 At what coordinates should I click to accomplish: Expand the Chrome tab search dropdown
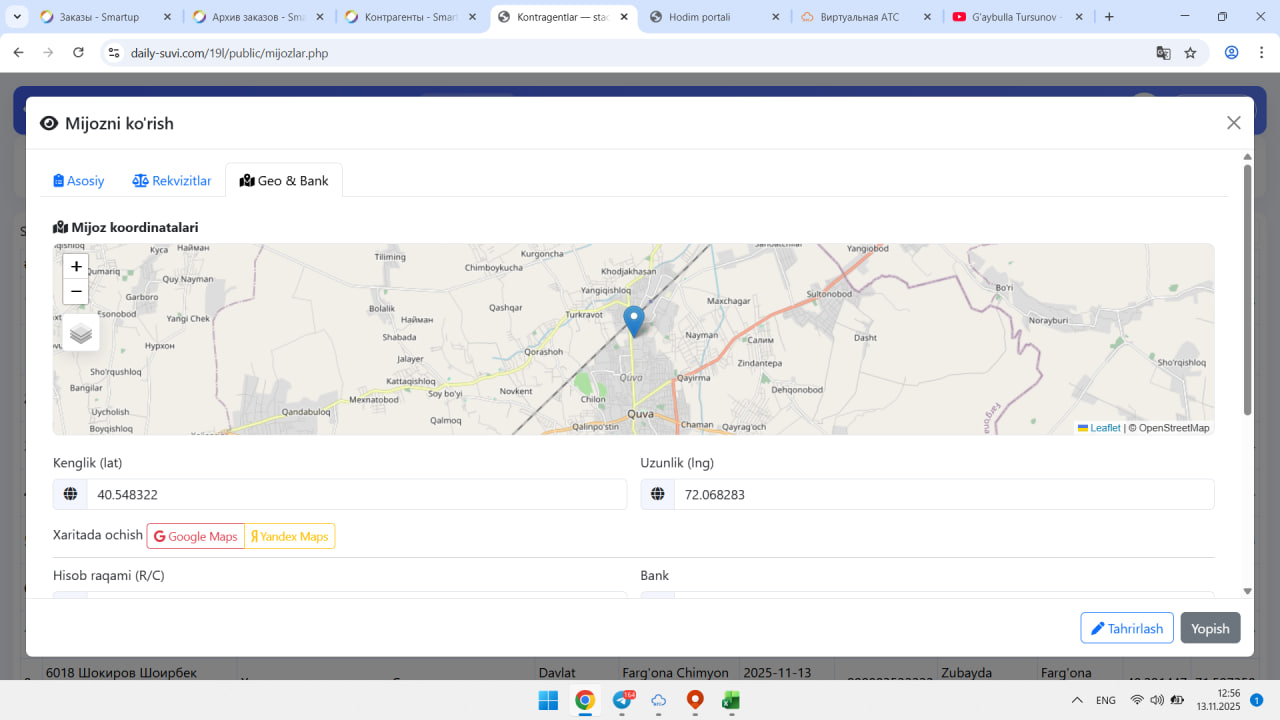[17, 17]
